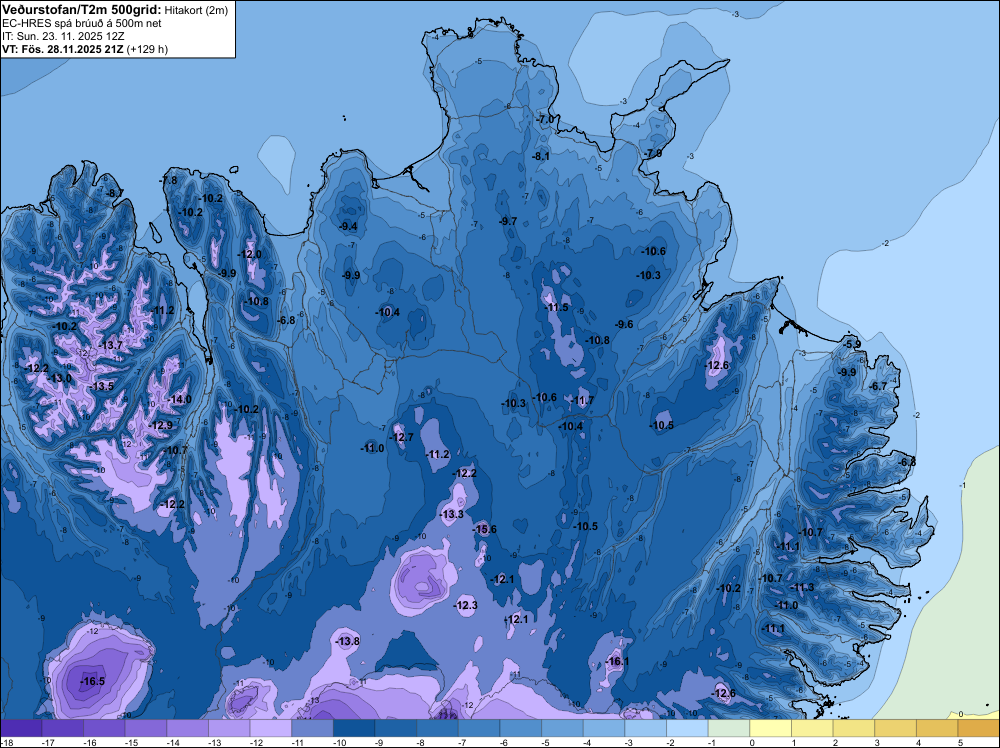Click the -8.1 temperature label
Screen dimensions: 1000x748
541,156
